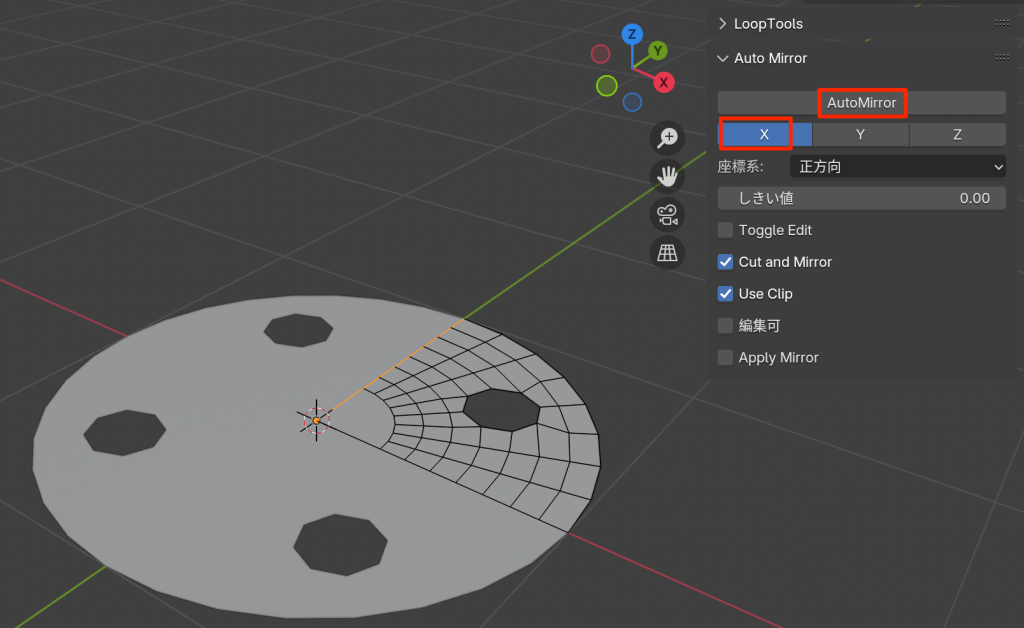Enable the Toggle Edit checkbox
This screenshot has width=1024, height=628.
726,230
